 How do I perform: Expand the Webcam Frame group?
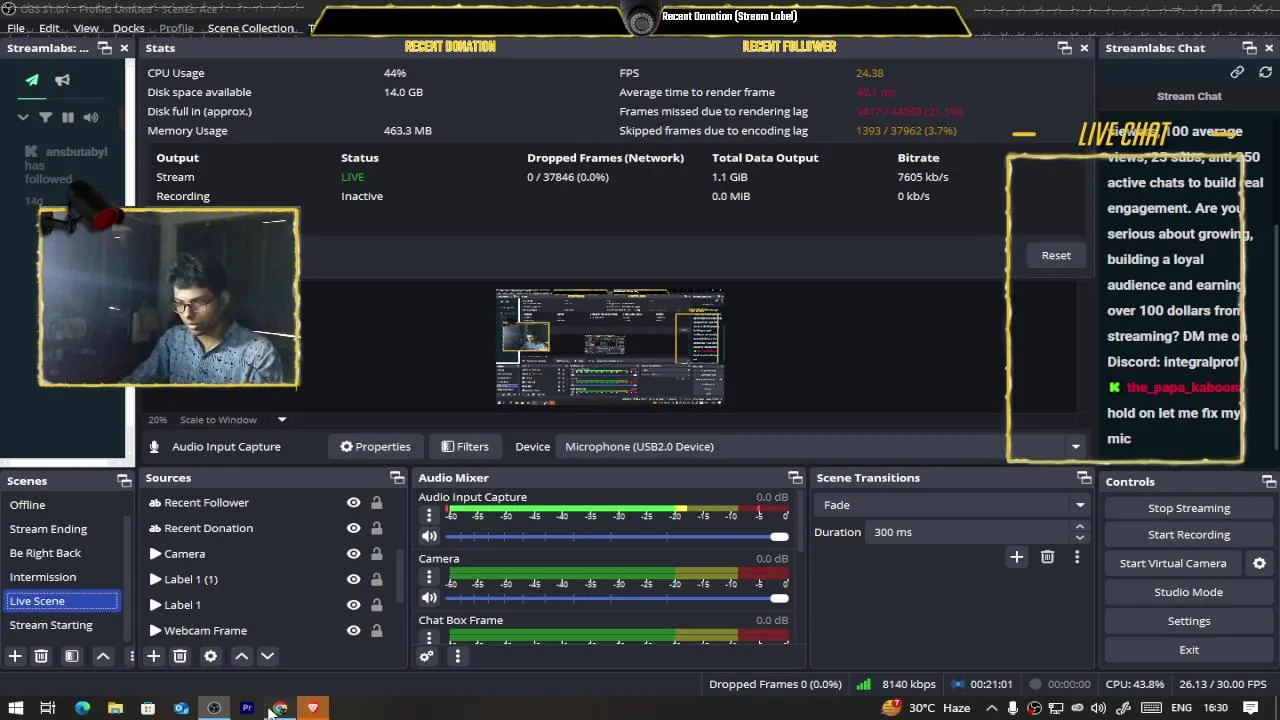(155, 631)
